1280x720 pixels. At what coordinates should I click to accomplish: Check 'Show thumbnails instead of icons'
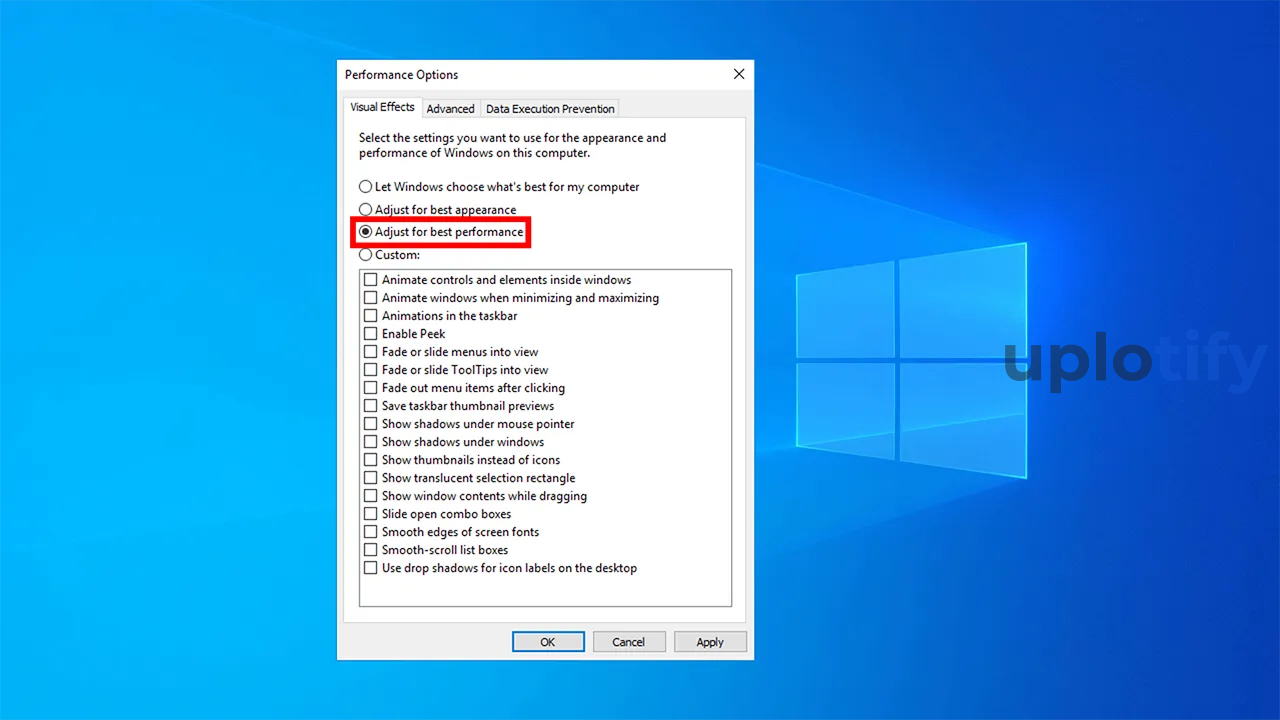coord(371,460)
